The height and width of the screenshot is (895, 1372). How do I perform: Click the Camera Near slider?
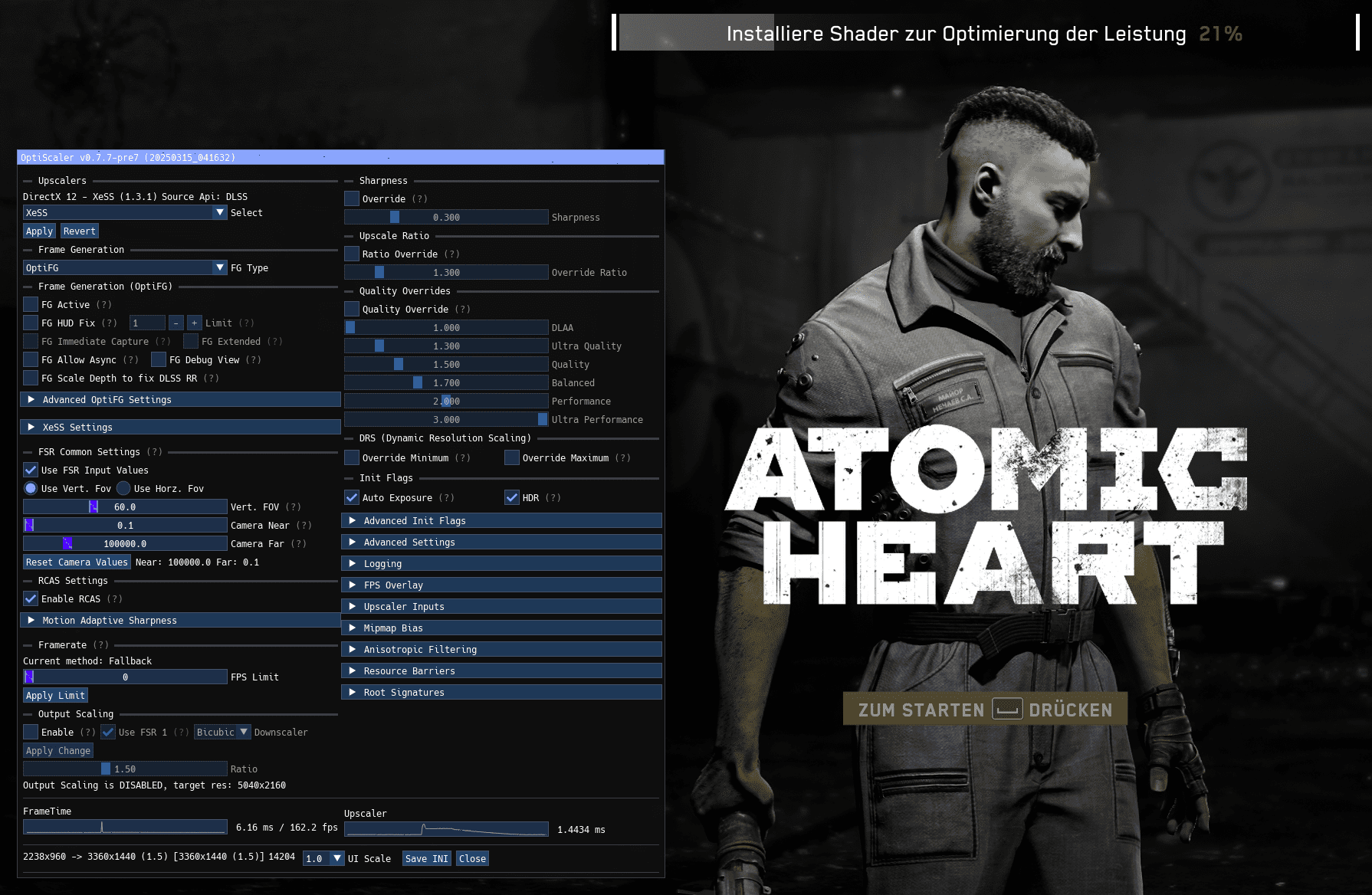tap(125, 526)
